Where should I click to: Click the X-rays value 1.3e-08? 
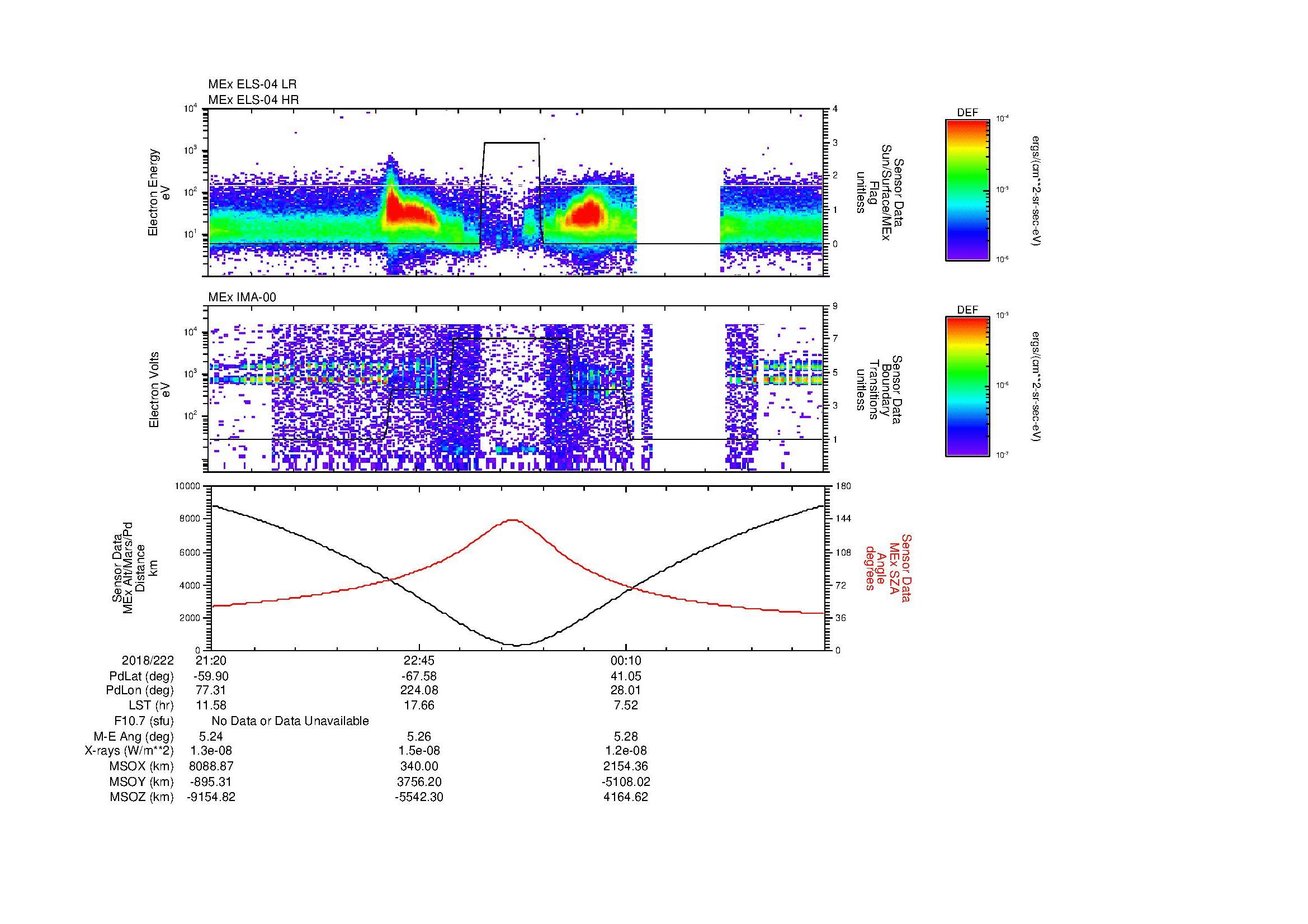pyautogui.click(x=211, y=751)
